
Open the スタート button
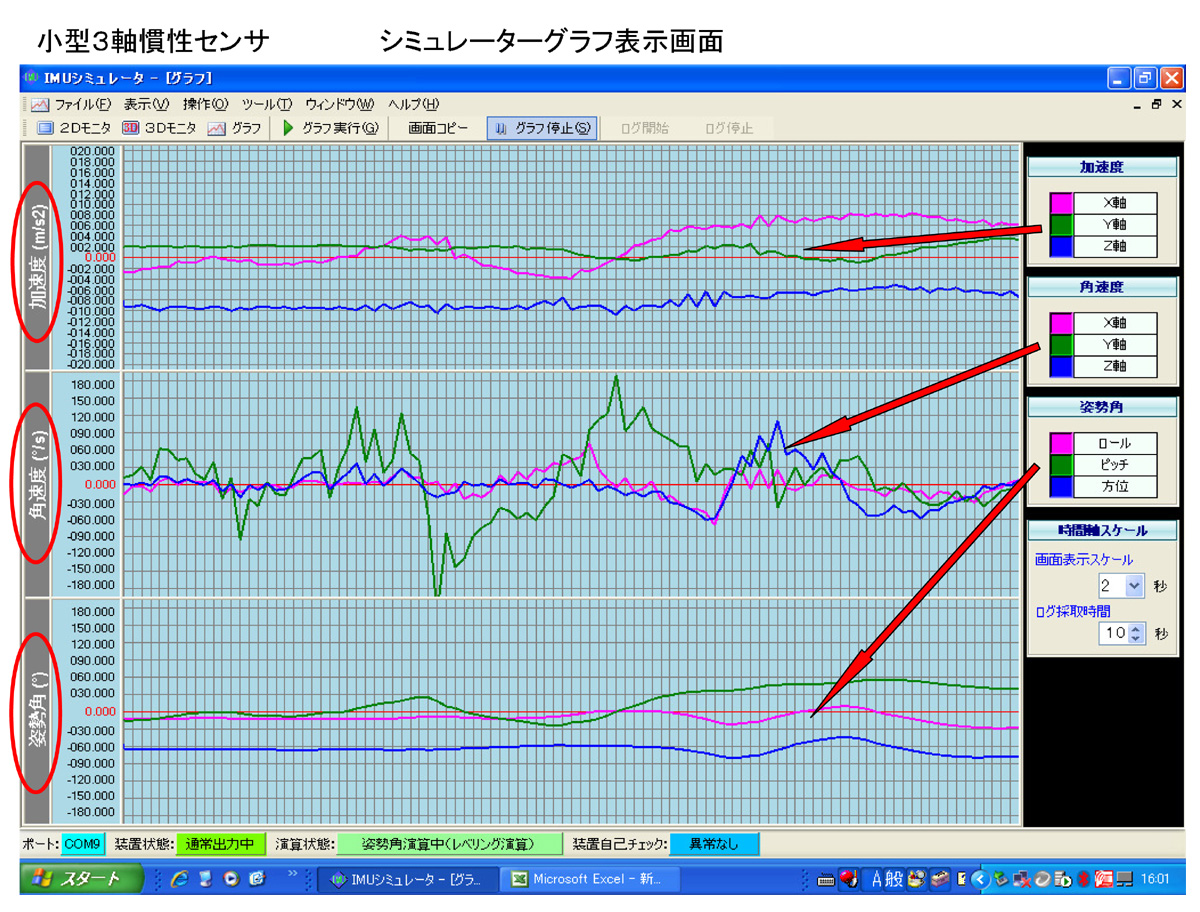point(78,879)
